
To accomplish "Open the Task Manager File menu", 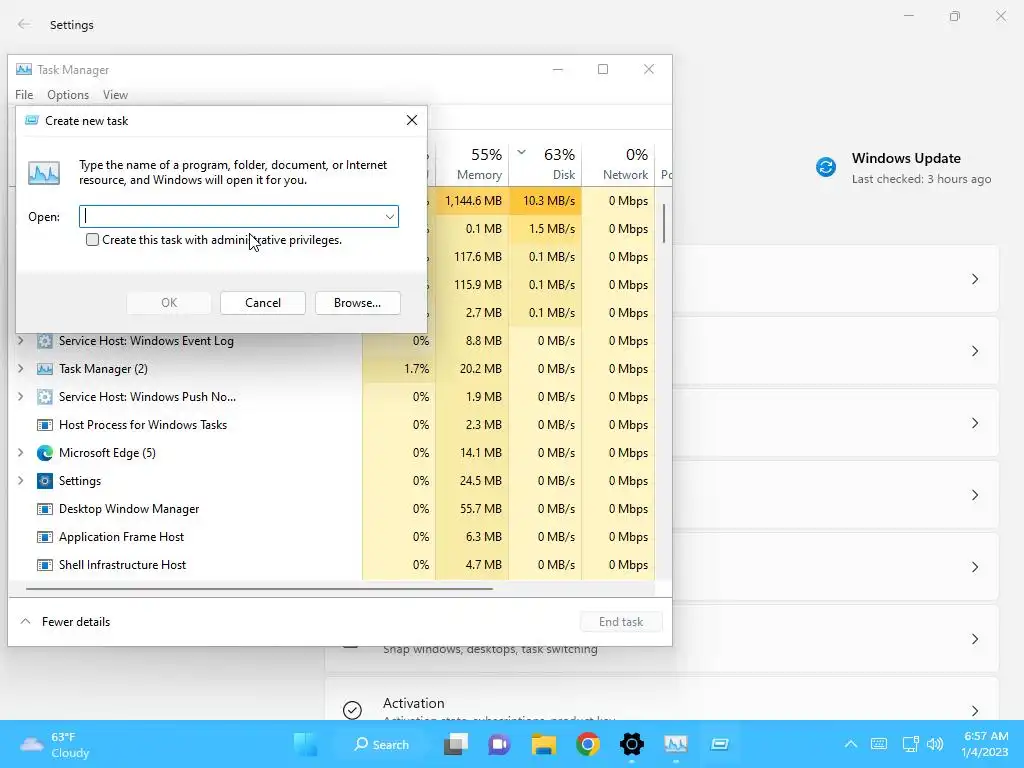I will 24,95.
